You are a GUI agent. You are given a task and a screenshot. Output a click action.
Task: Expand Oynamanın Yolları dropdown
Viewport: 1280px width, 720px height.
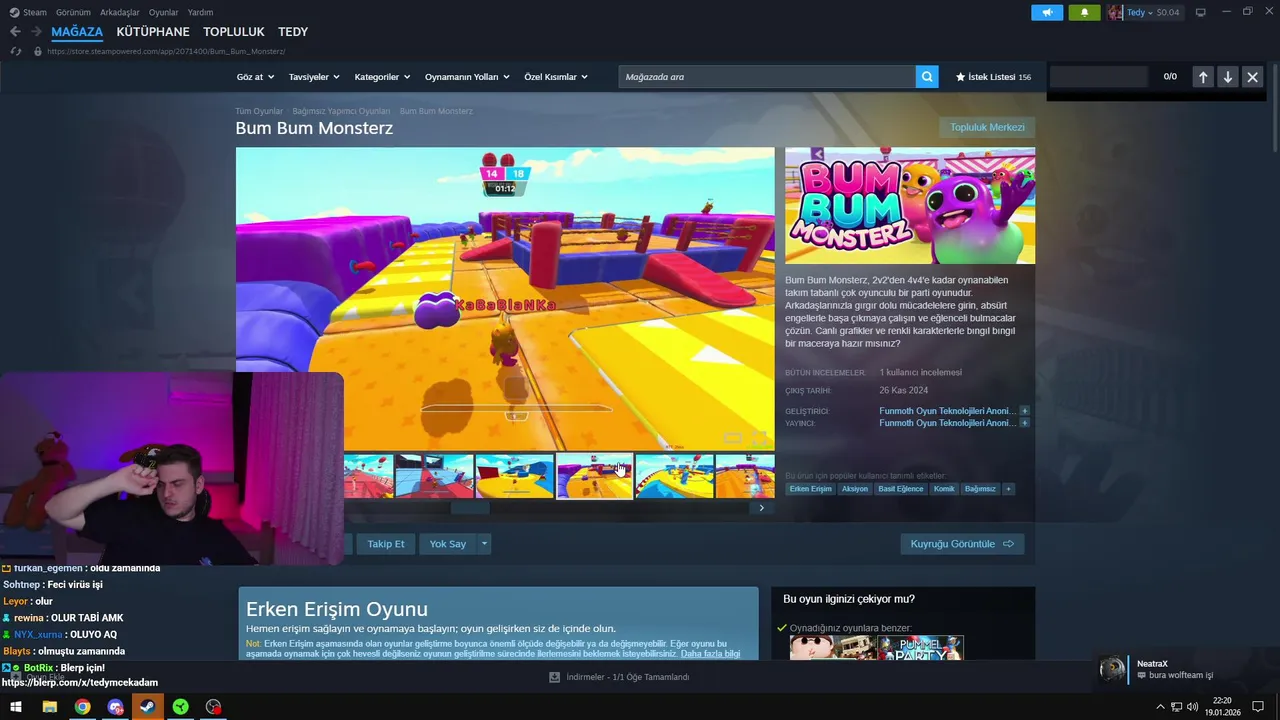467,77
